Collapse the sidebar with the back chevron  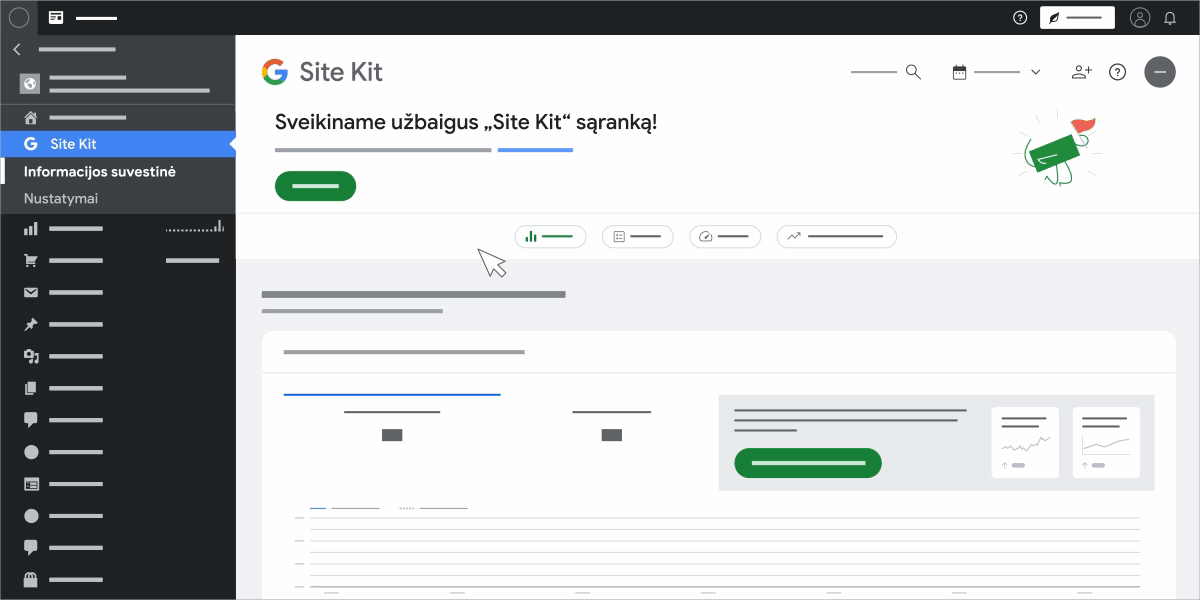pyautogui.click(x=16, y=48)
